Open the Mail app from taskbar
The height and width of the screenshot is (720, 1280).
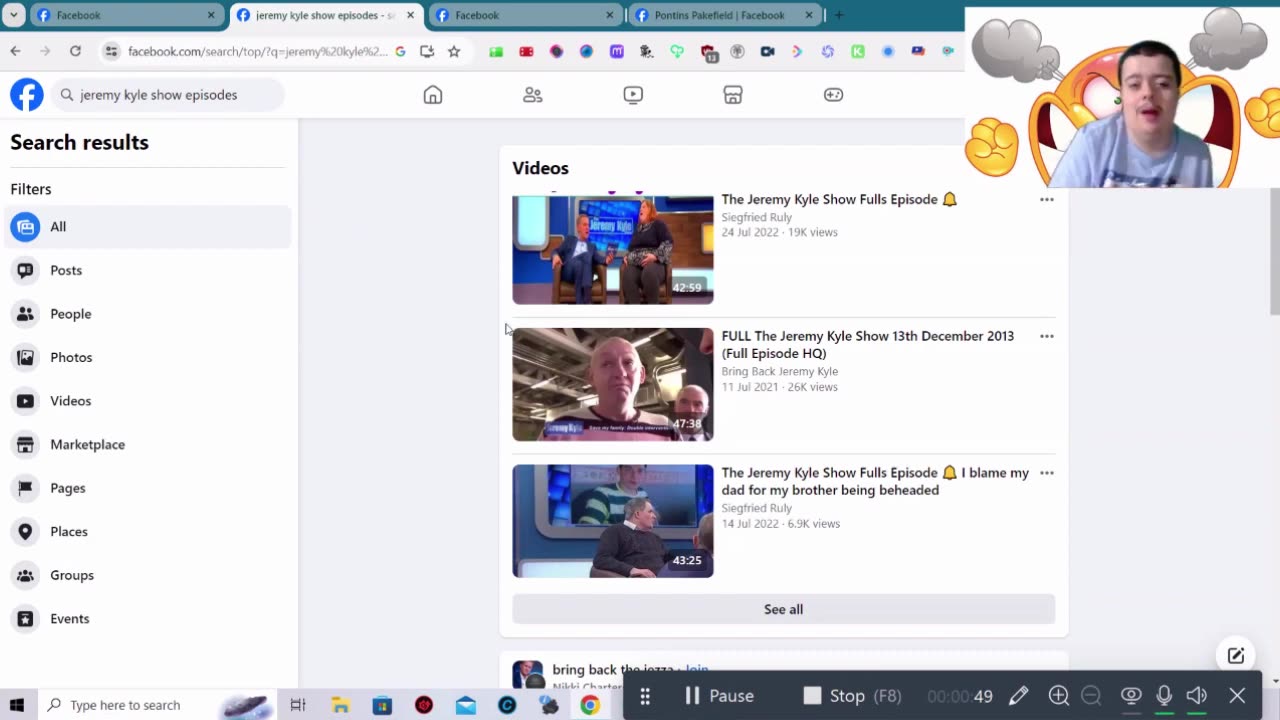466,705
